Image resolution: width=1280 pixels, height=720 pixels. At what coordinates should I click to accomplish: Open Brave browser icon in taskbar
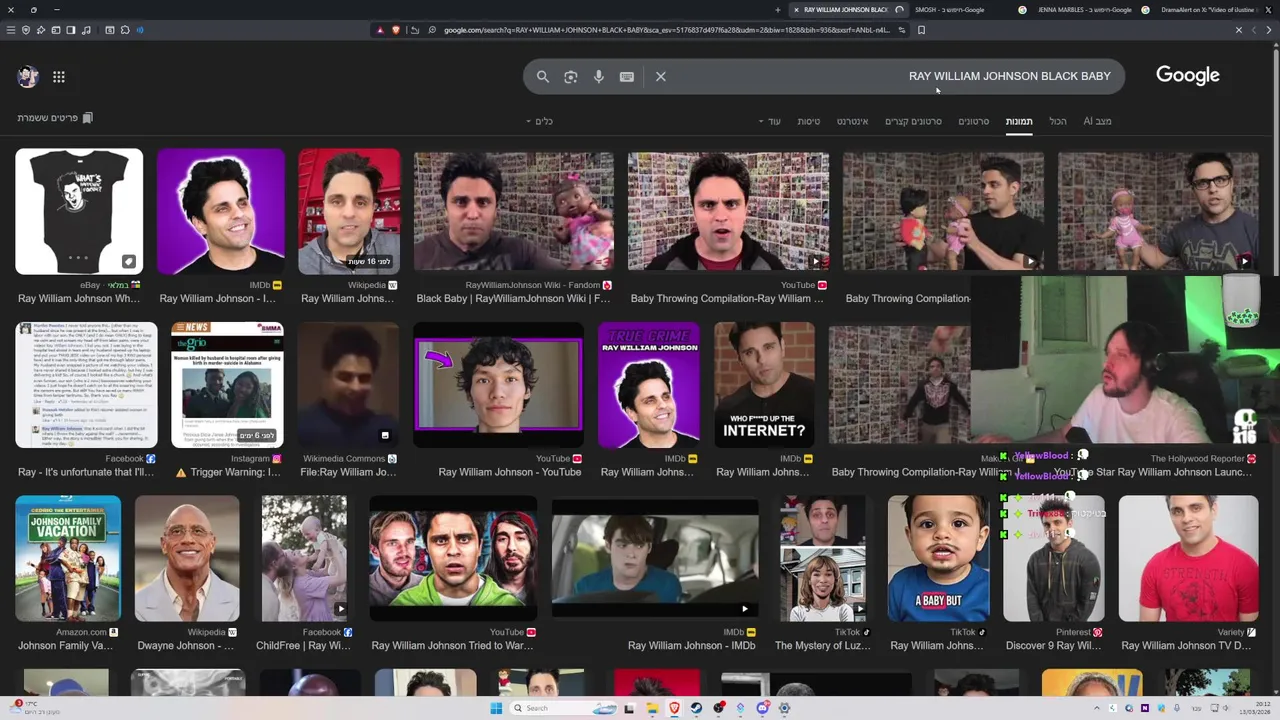674,708
